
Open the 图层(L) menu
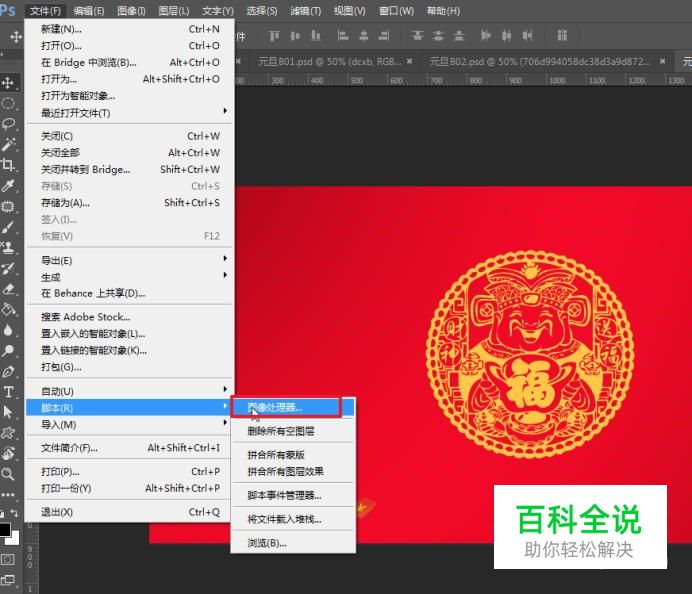[174, 11]
